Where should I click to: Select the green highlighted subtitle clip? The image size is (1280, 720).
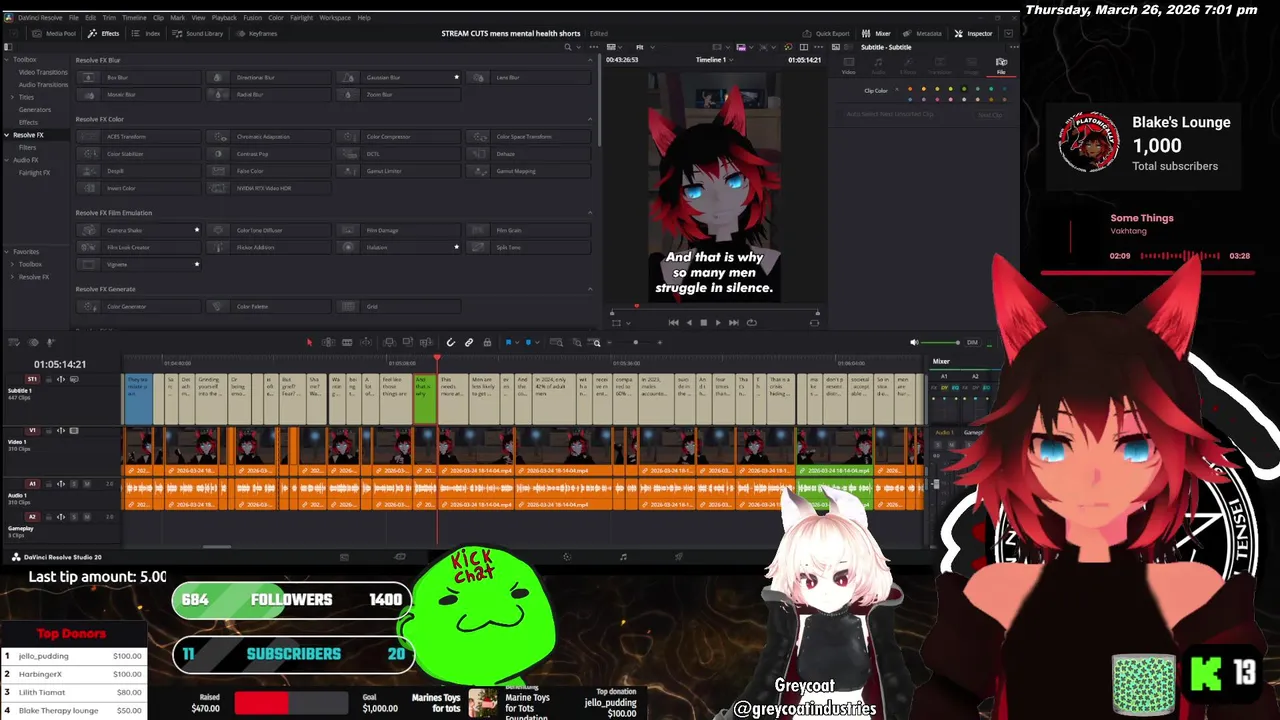424,398
